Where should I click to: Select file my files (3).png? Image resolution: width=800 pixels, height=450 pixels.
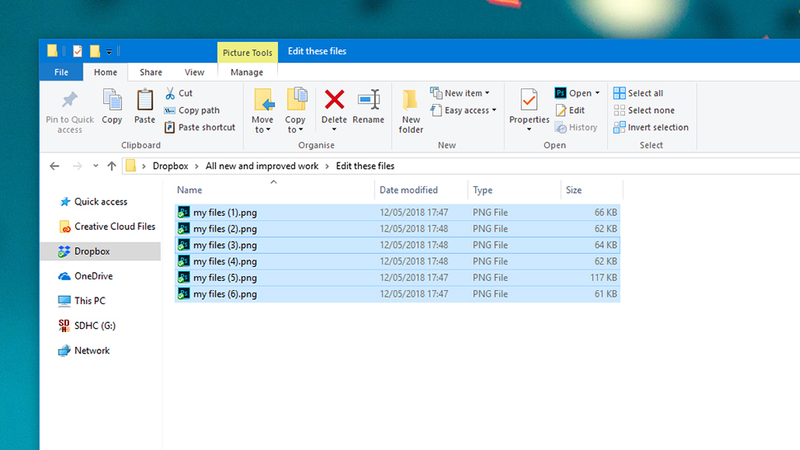pos(397,245)
